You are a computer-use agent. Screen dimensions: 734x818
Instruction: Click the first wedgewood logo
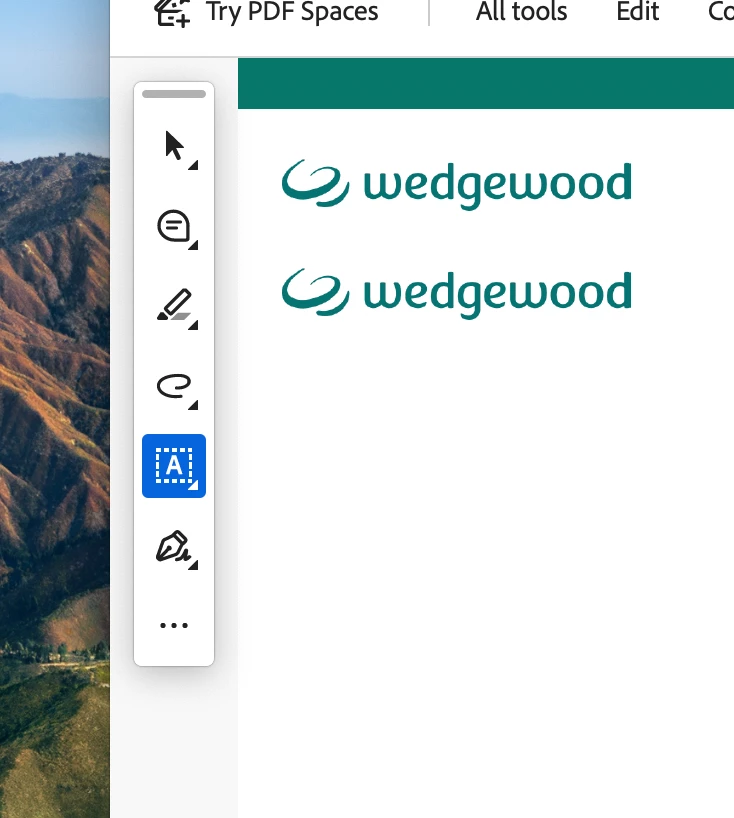[x=457, y=184]
